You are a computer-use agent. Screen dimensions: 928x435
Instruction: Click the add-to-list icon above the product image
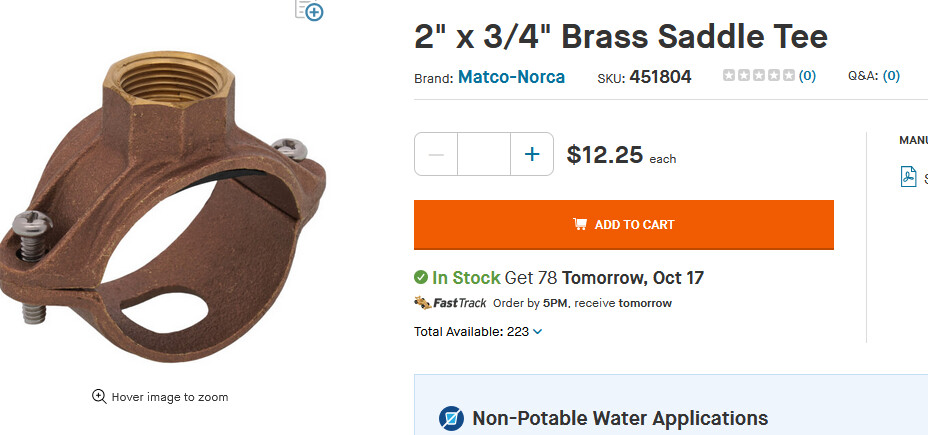pyautogui.click(x=309, y=10)
